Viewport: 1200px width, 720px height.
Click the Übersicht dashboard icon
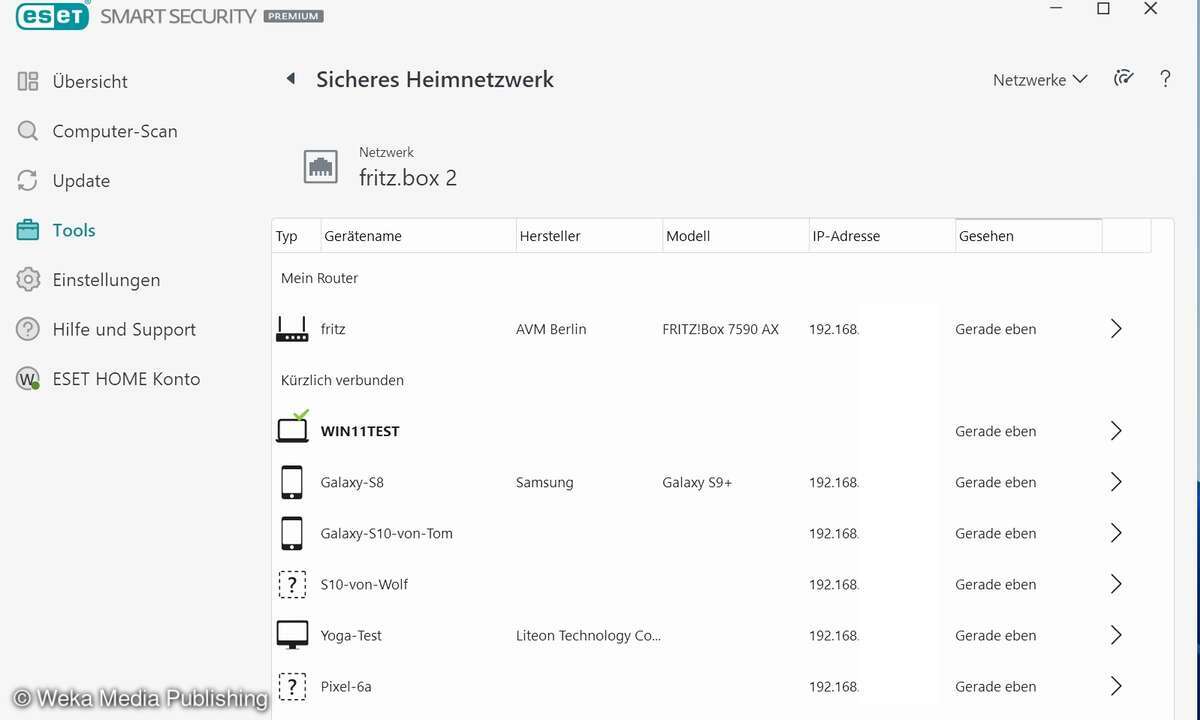point(28,82)
